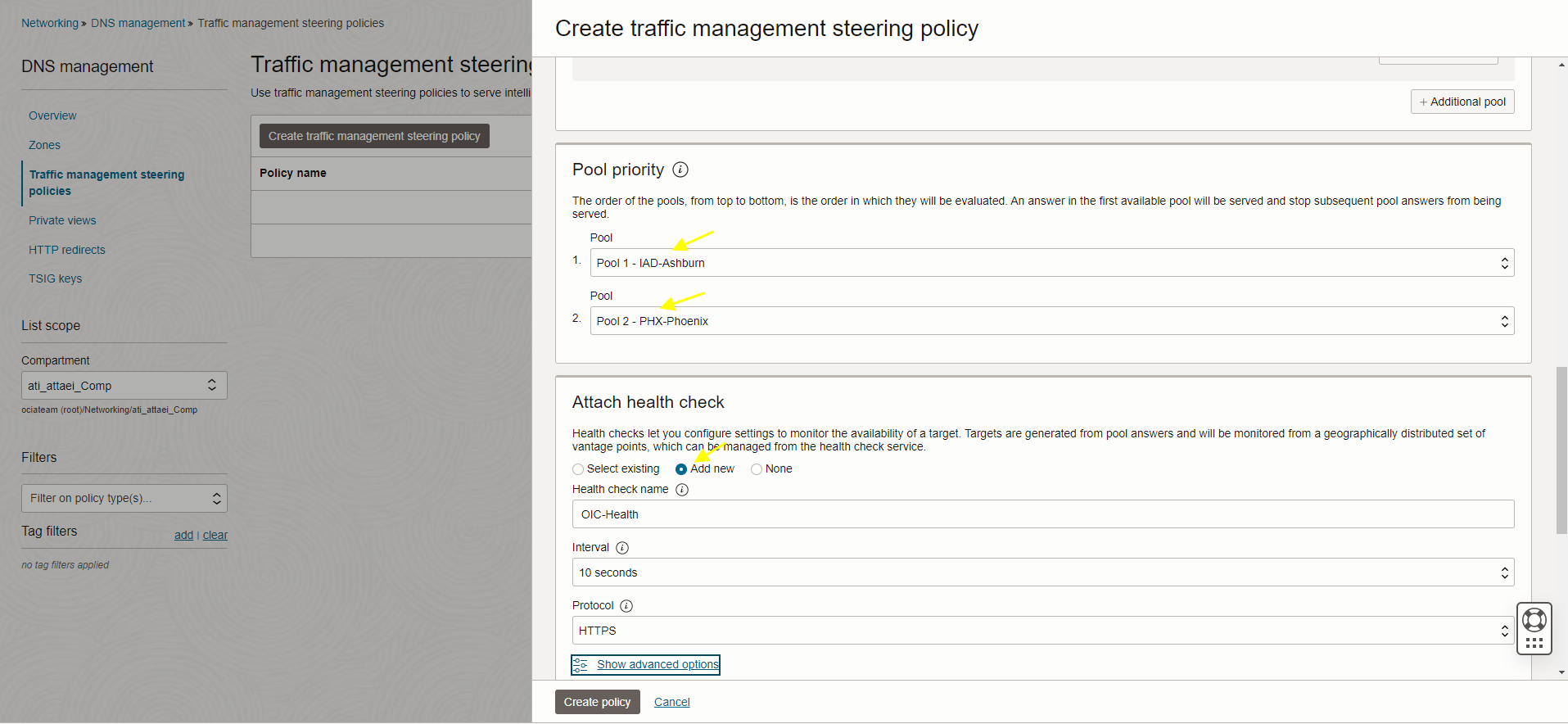
Task: Go to Zones in DNS management menu
Action: click(44, 145)
